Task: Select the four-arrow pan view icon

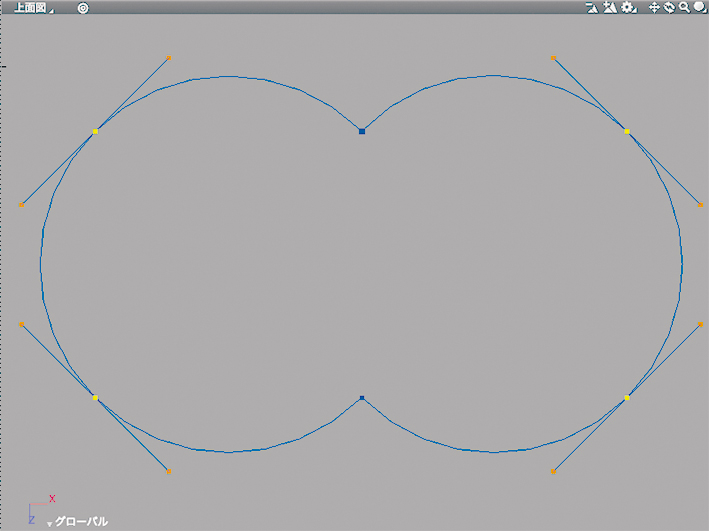Action: click(654, 8)
